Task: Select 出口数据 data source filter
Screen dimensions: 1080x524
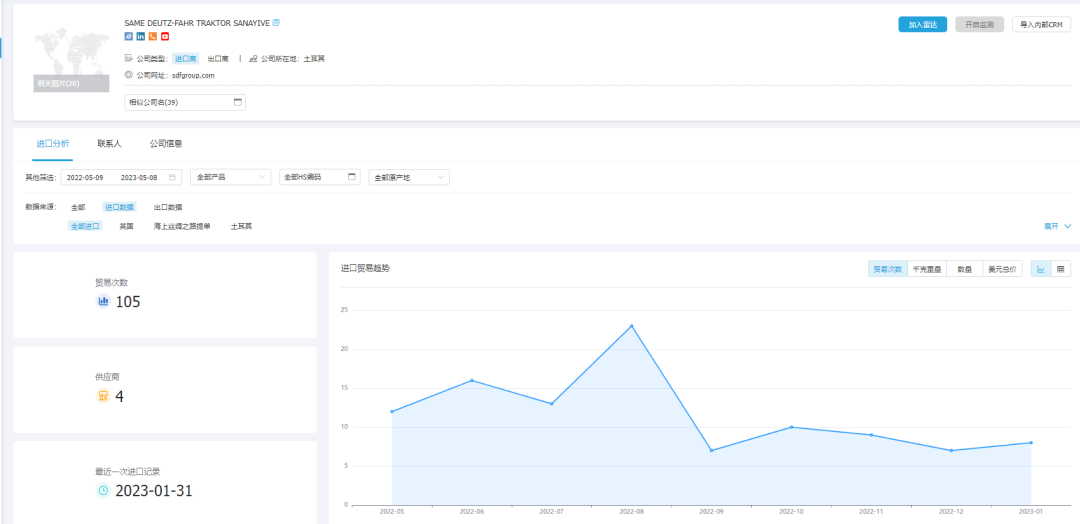Action: (x=168, y=207)
